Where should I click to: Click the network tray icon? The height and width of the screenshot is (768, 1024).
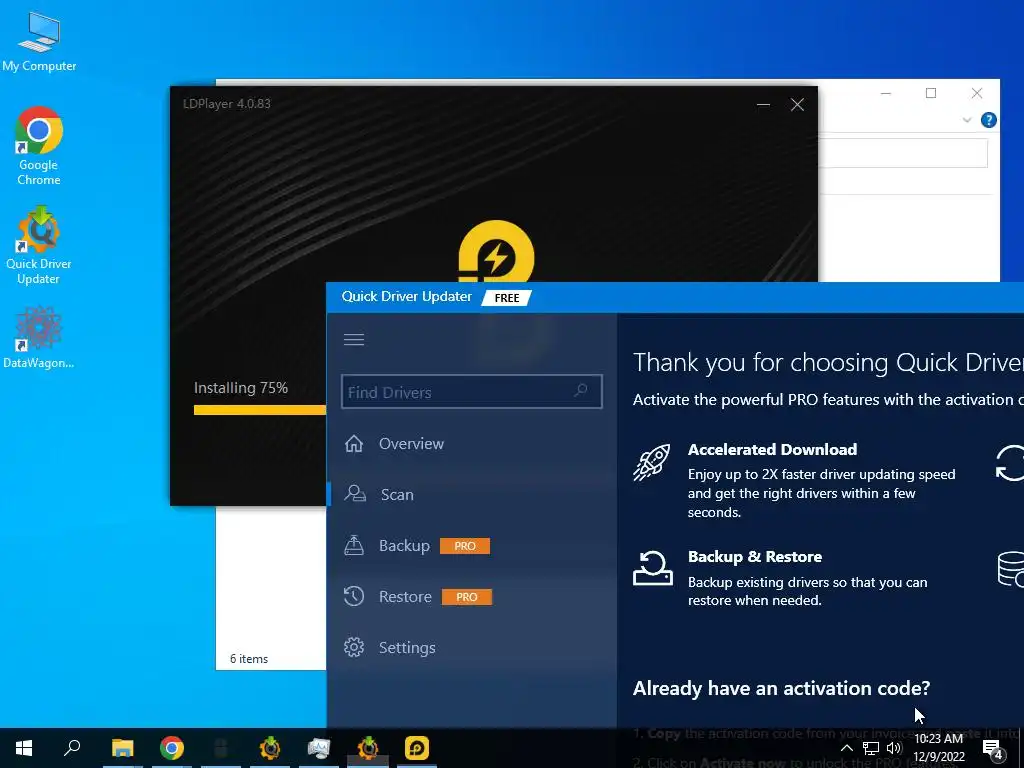tap(871, 748)
